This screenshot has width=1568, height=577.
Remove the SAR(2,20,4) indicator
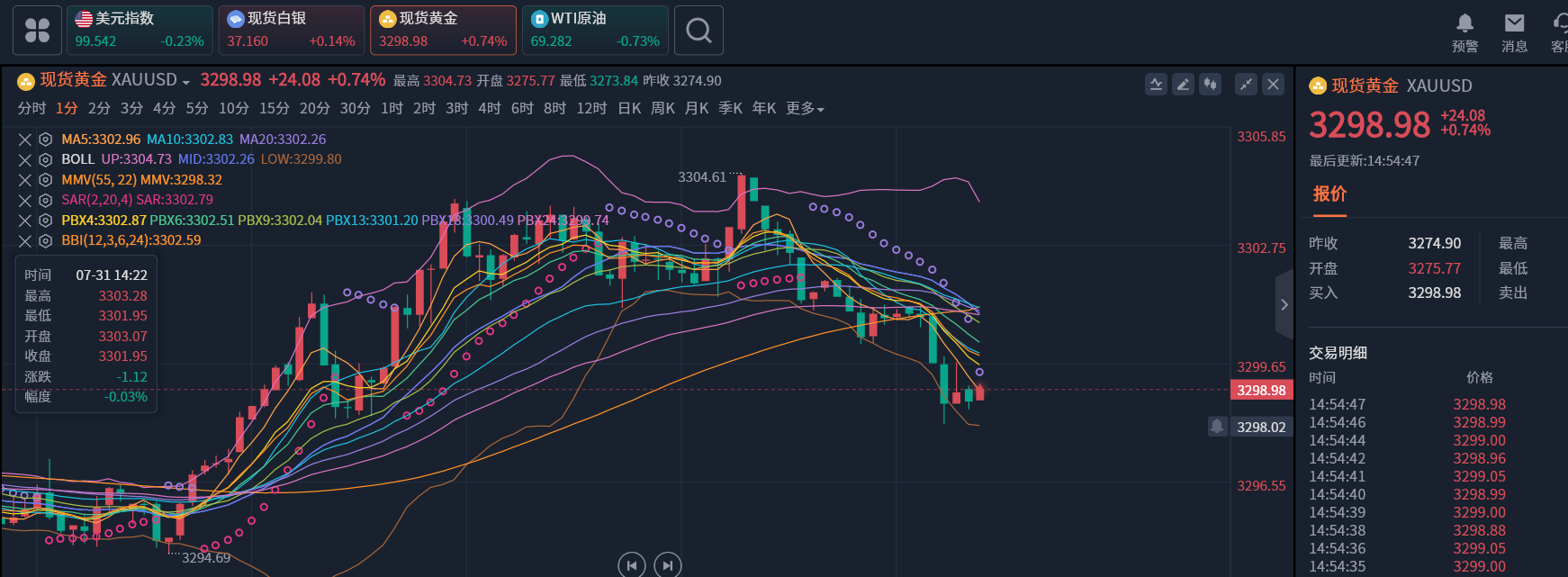tap(25, 200)
